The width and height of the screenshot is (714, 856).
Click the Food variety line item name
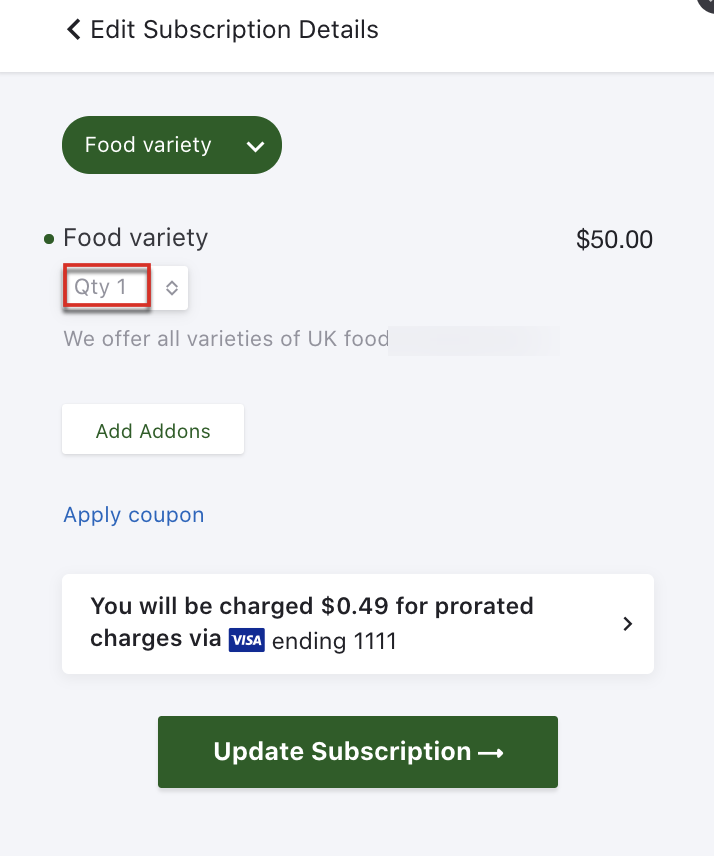[135, 238]
